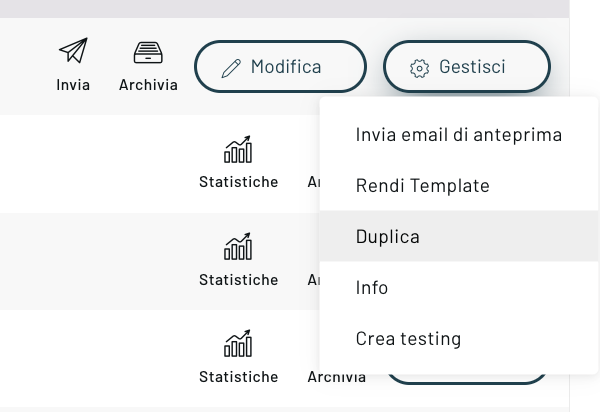600x412 pixels.
Task: Click Archivia label in the bottom row
Action: click(336, 377)
